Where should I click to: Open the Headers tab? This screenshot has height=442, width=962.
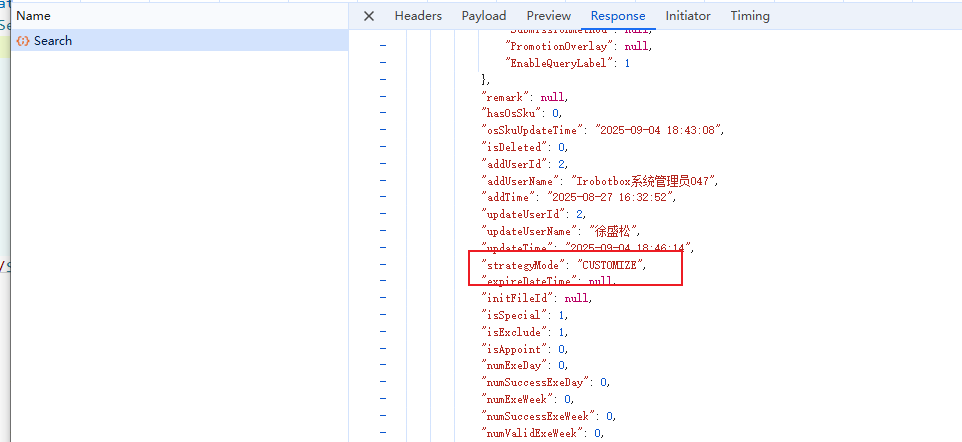coord(418,16)
